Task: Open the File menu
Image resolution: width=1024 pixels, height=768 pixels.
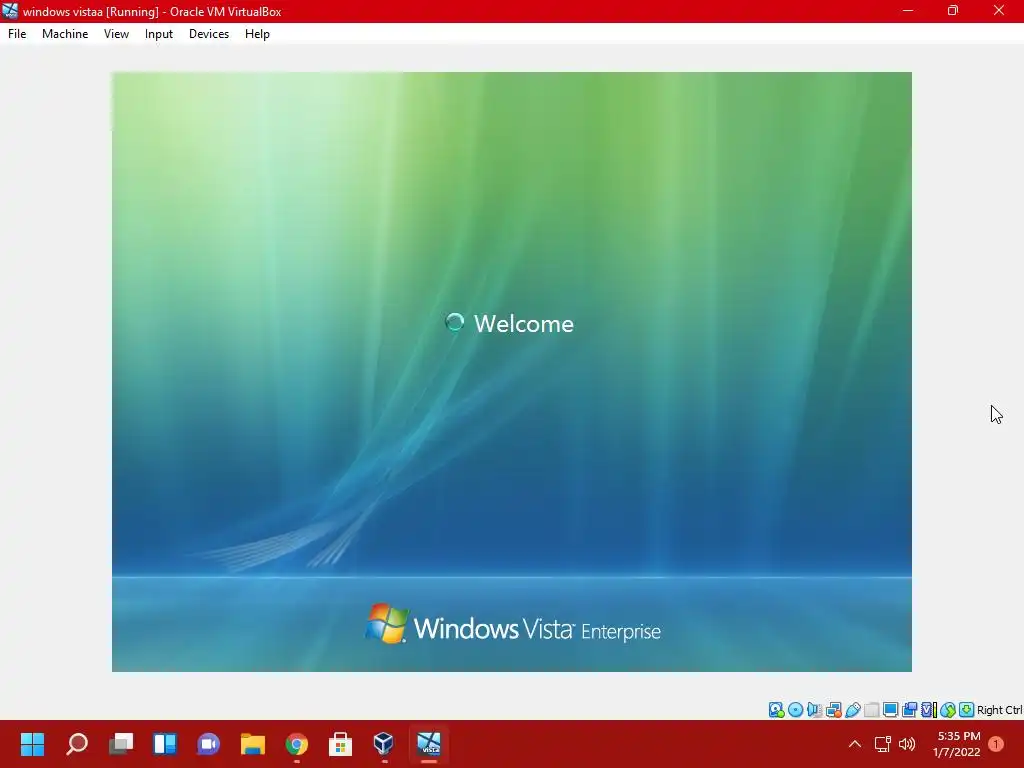Action: click(17, 34)
